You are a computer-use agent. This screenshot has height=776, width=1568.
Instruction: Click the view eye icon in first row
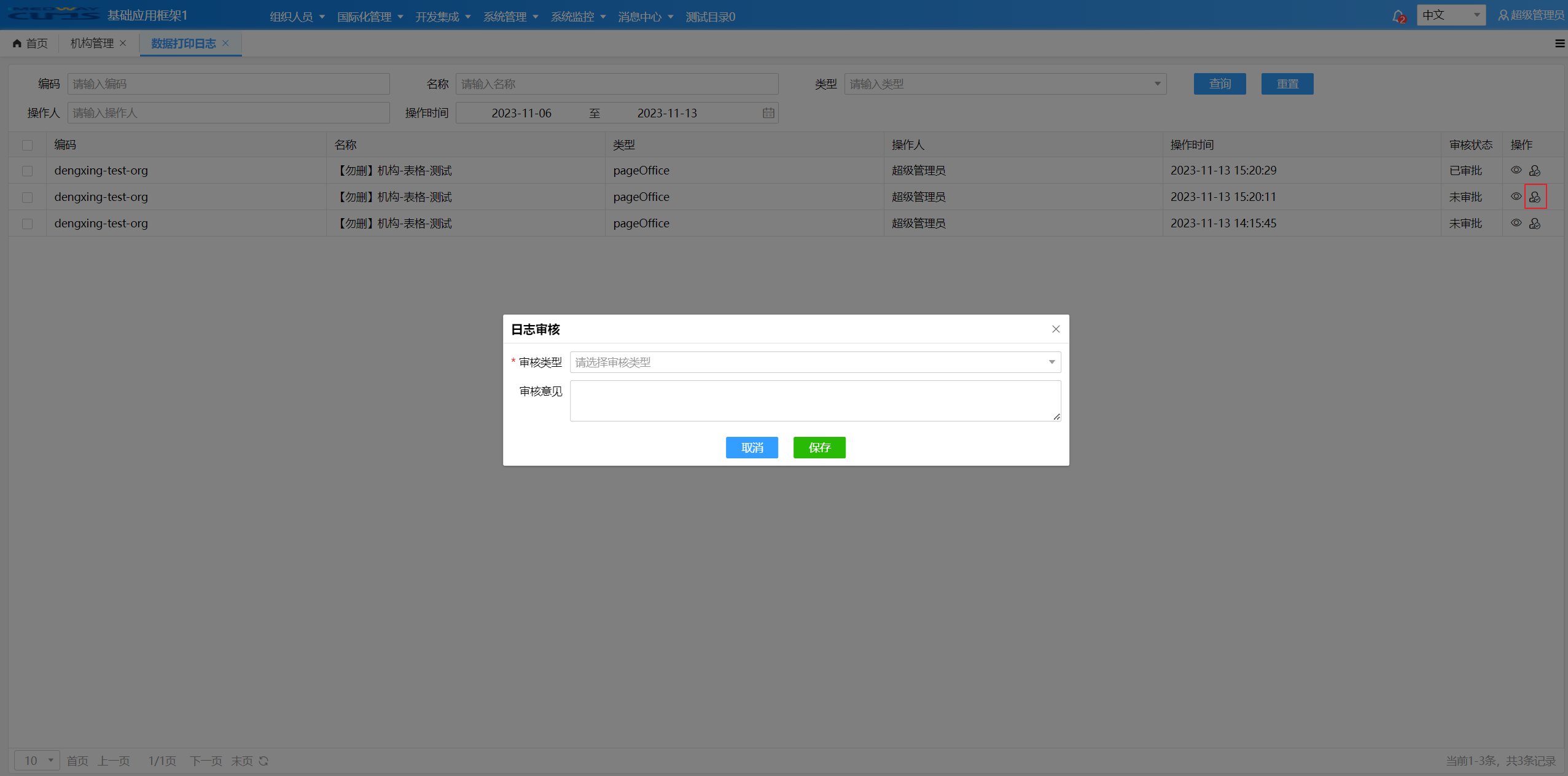(1516, 170)
